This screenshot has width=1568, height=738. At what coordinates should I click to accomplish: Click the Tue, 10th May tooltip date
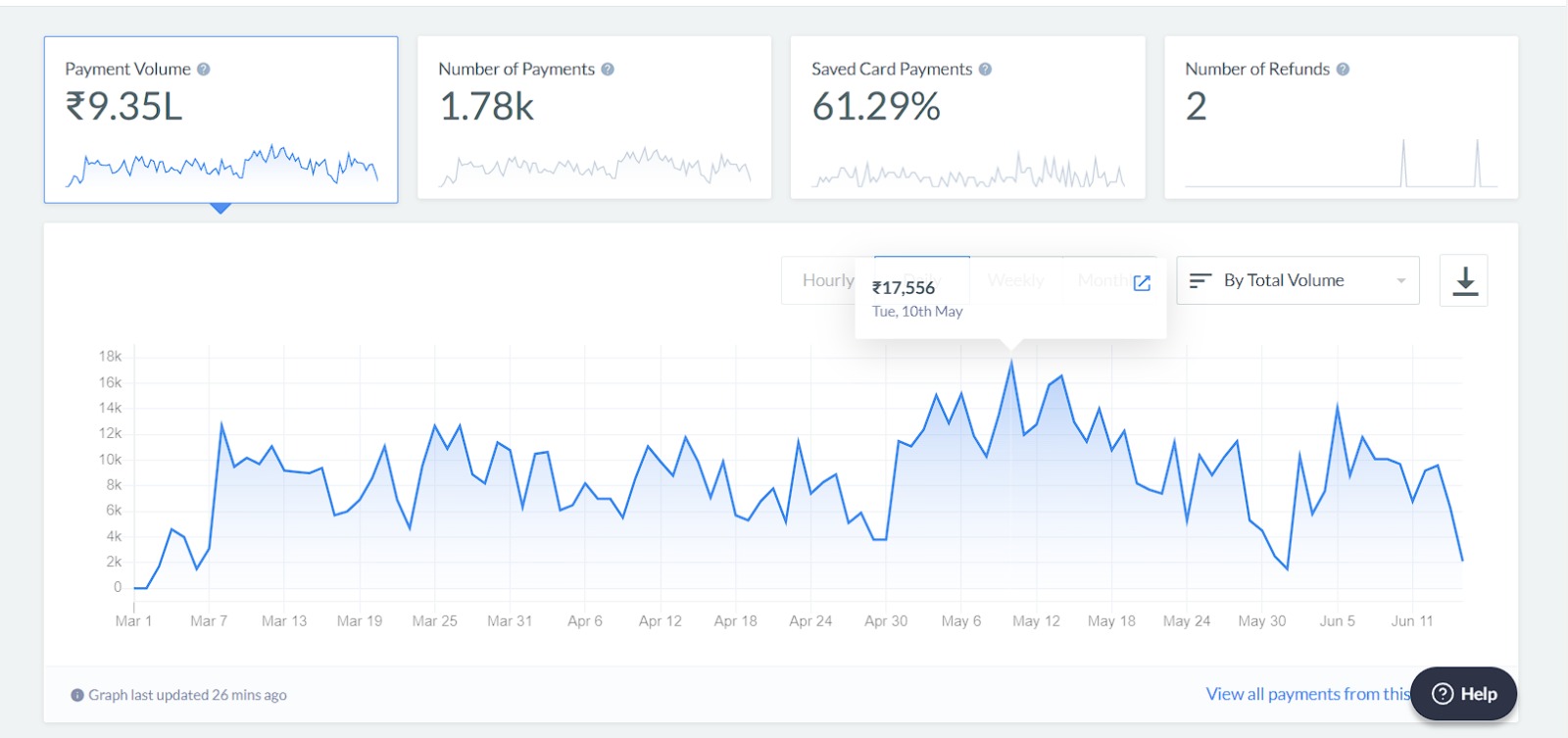[917, 312]
